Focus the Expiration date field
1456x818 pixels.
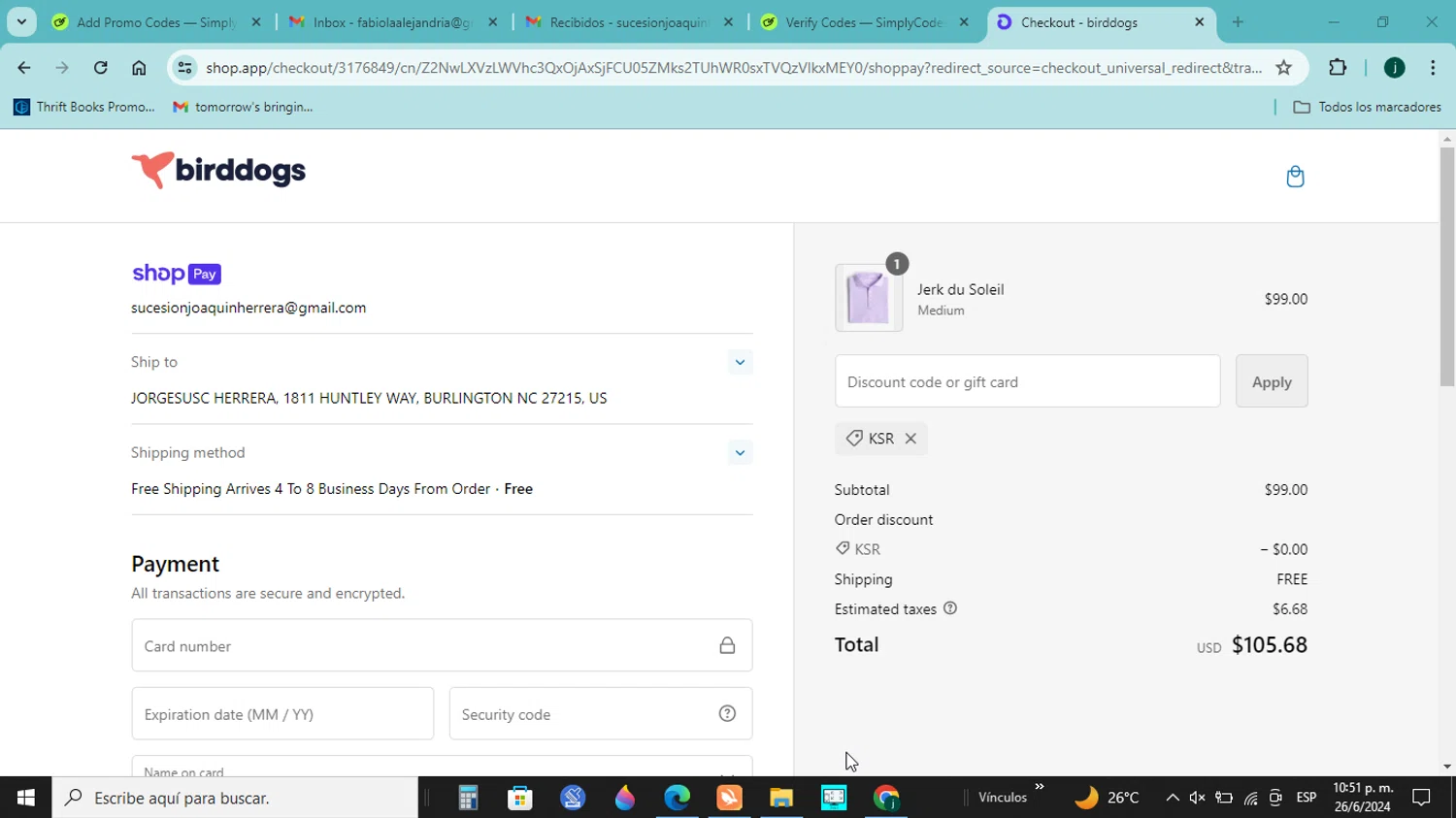[x=282, y=713]
